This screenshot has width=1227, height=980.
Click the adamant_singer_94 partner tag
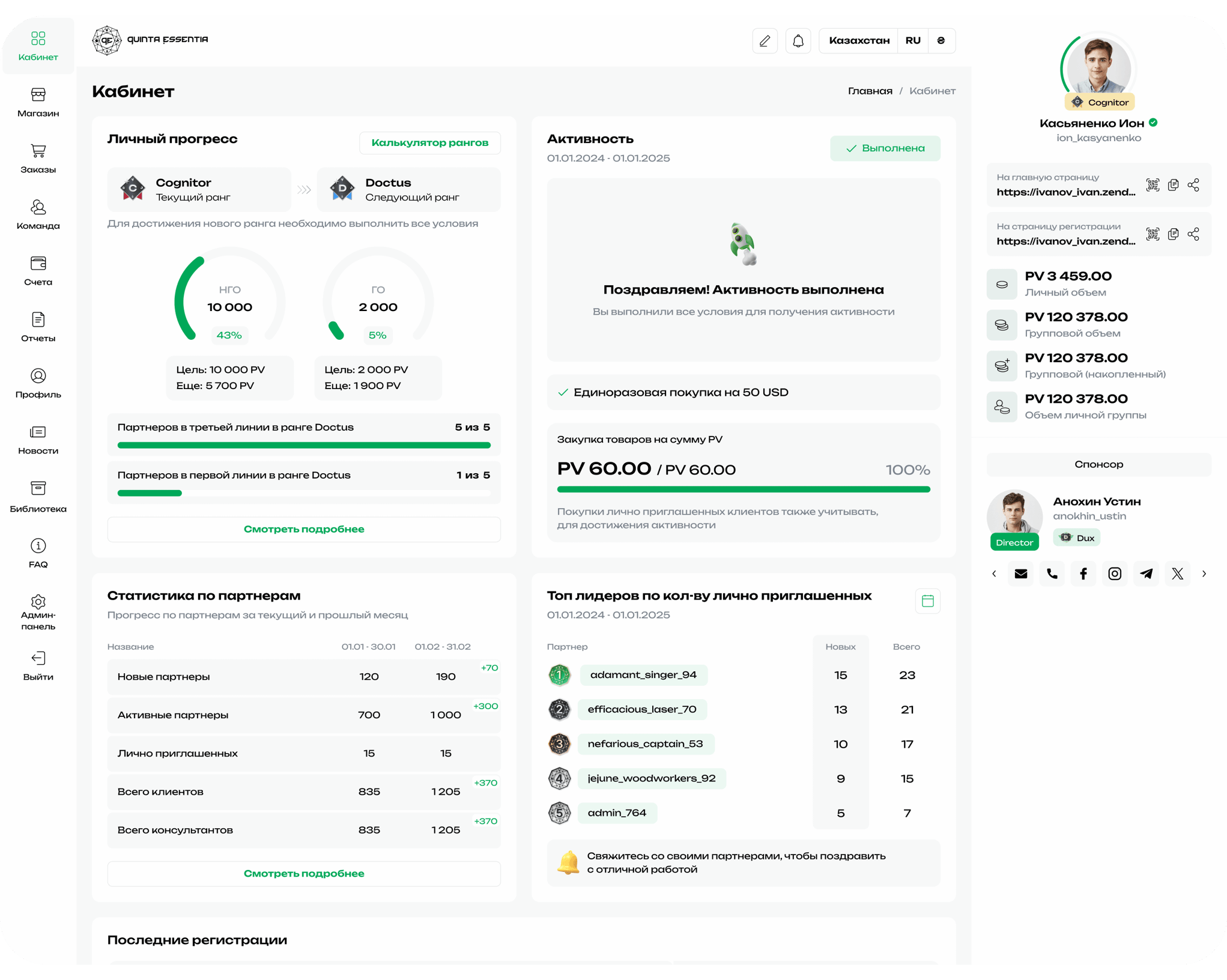[x=643, y=675]
